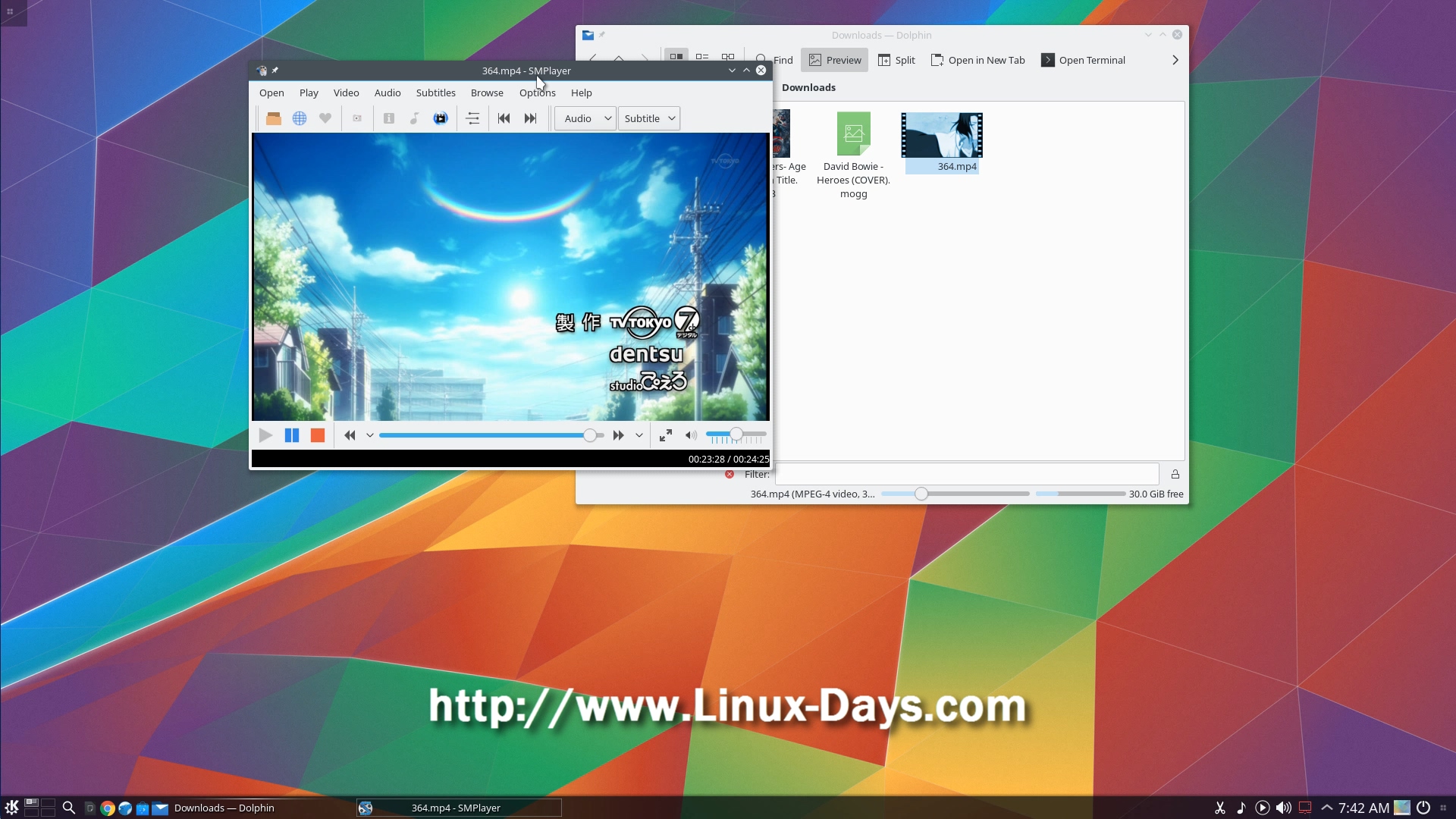1456x819 pixels.
Task: Open the Open menu in SMPlayer
Action: point(271,93)
